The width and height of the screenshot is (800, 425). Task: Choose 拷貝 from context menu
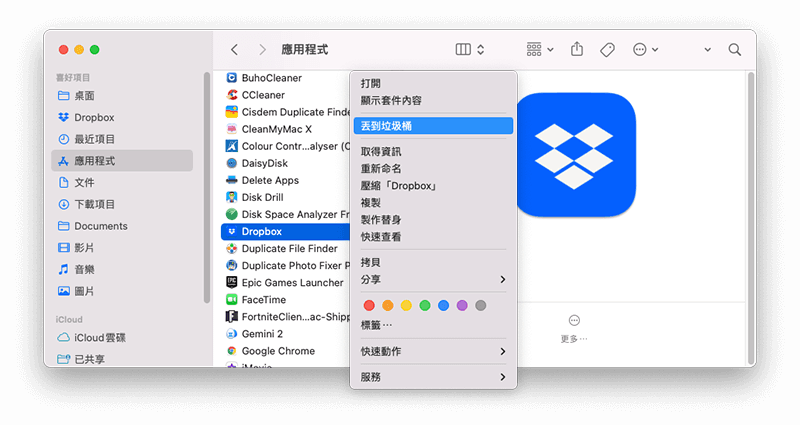[x=433, y=262]
